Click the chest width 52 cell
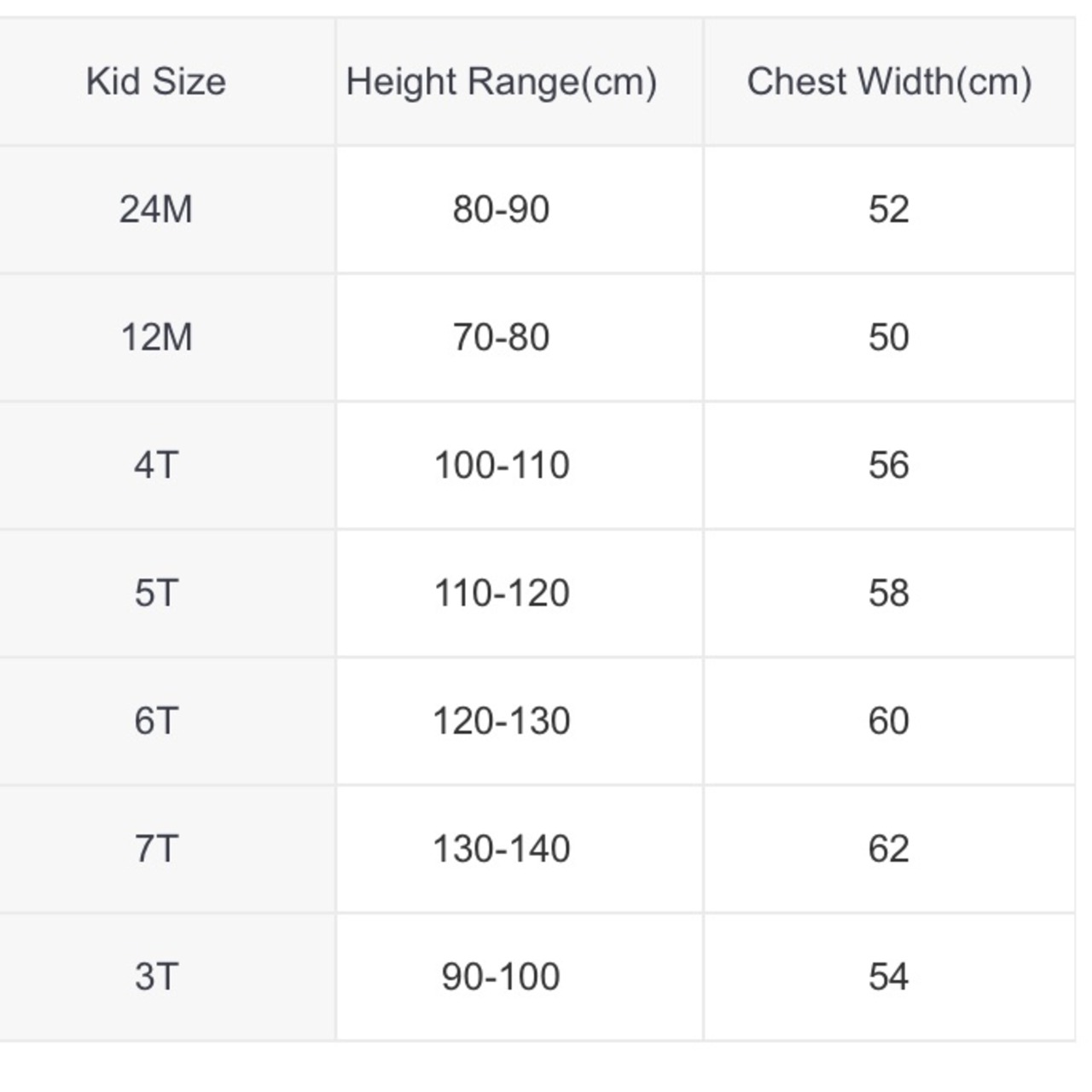This screenshot has width=1092, height=1092. coord(889,210)
